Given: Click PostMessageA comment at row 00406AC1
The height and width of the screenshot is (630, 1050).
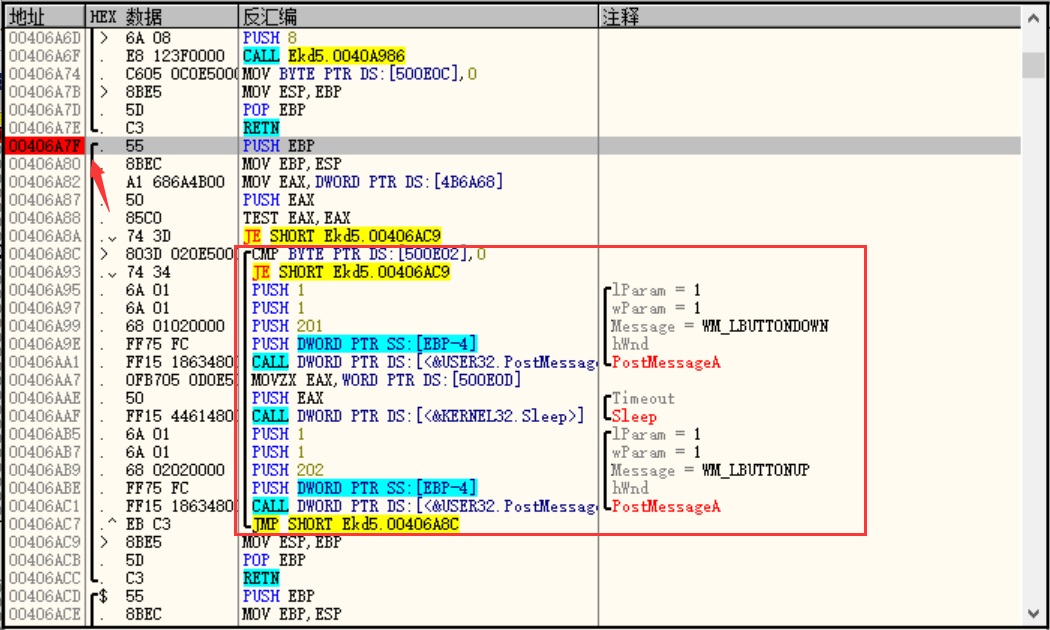Looking at the screenshot, I should tap(666, 507).
